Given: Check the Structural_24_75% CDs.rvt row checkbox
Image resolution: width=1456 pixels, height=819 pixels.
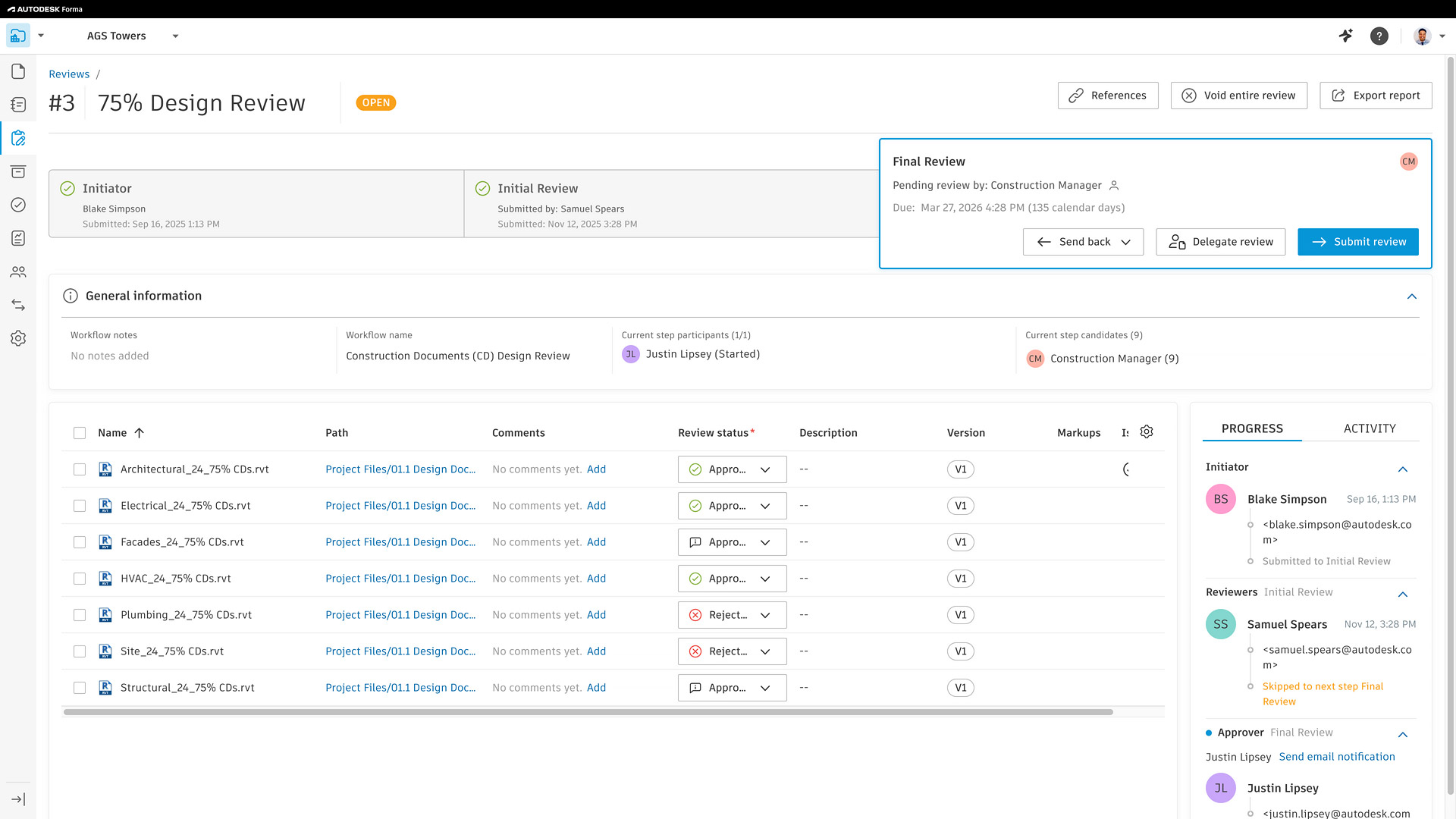Looking at the screenshot, I should [80, 688].
